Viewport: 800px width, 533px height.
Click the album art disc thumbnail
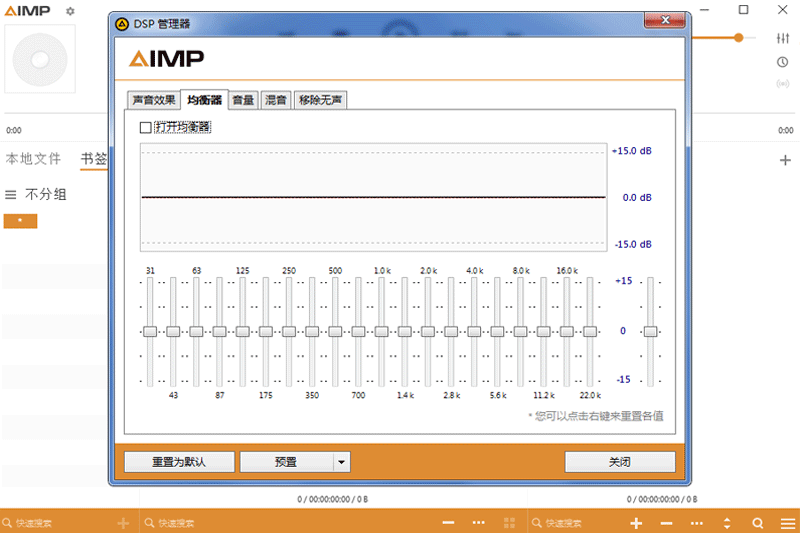[x=40, y=59]
